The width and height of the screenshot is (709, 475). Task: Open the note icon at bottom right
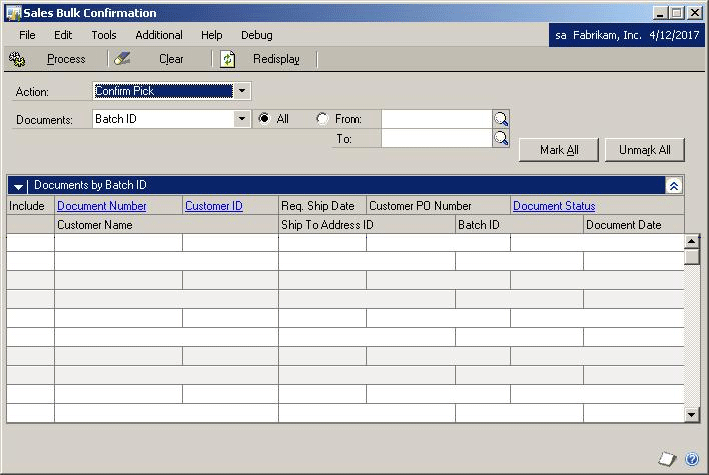coord(667,459)
